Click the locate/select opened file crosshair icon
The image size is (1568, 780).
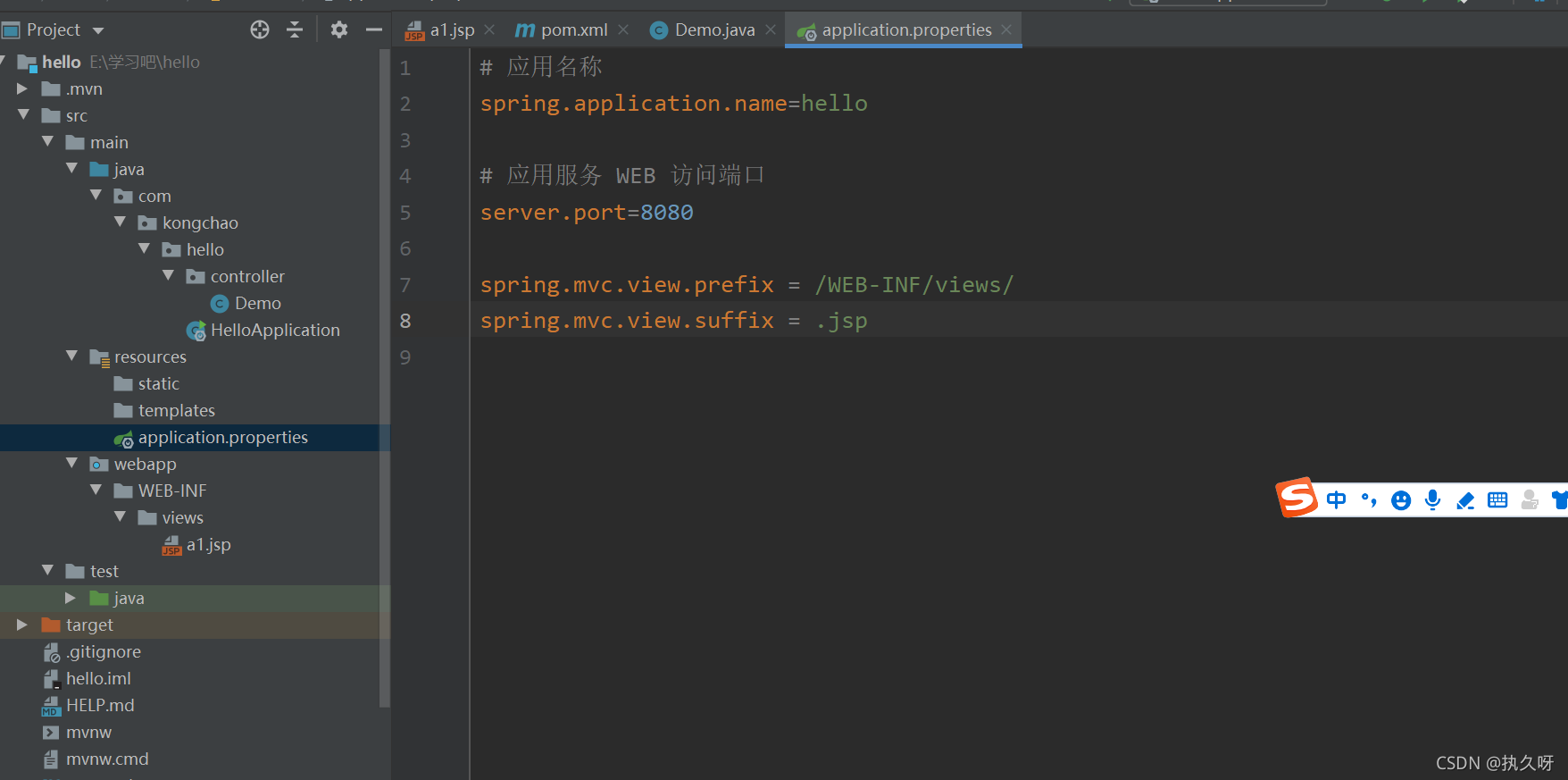tap(260, 30)
